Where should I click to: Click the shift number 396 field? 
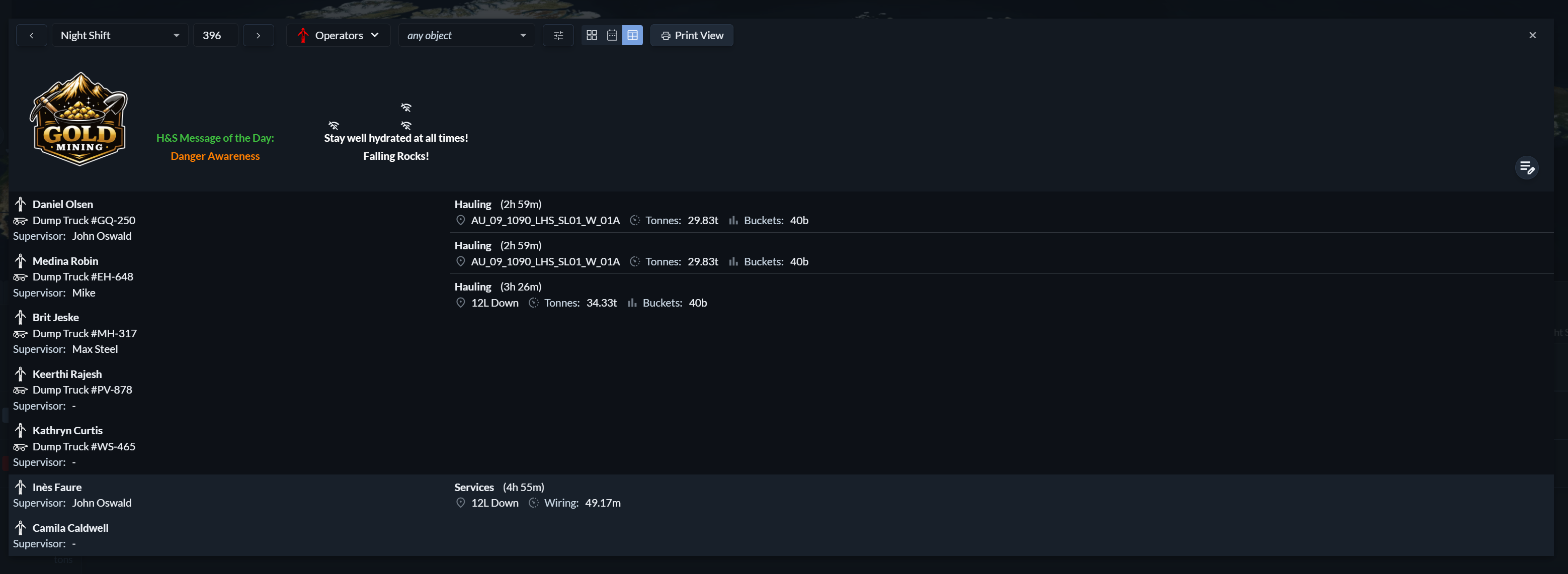215,35
